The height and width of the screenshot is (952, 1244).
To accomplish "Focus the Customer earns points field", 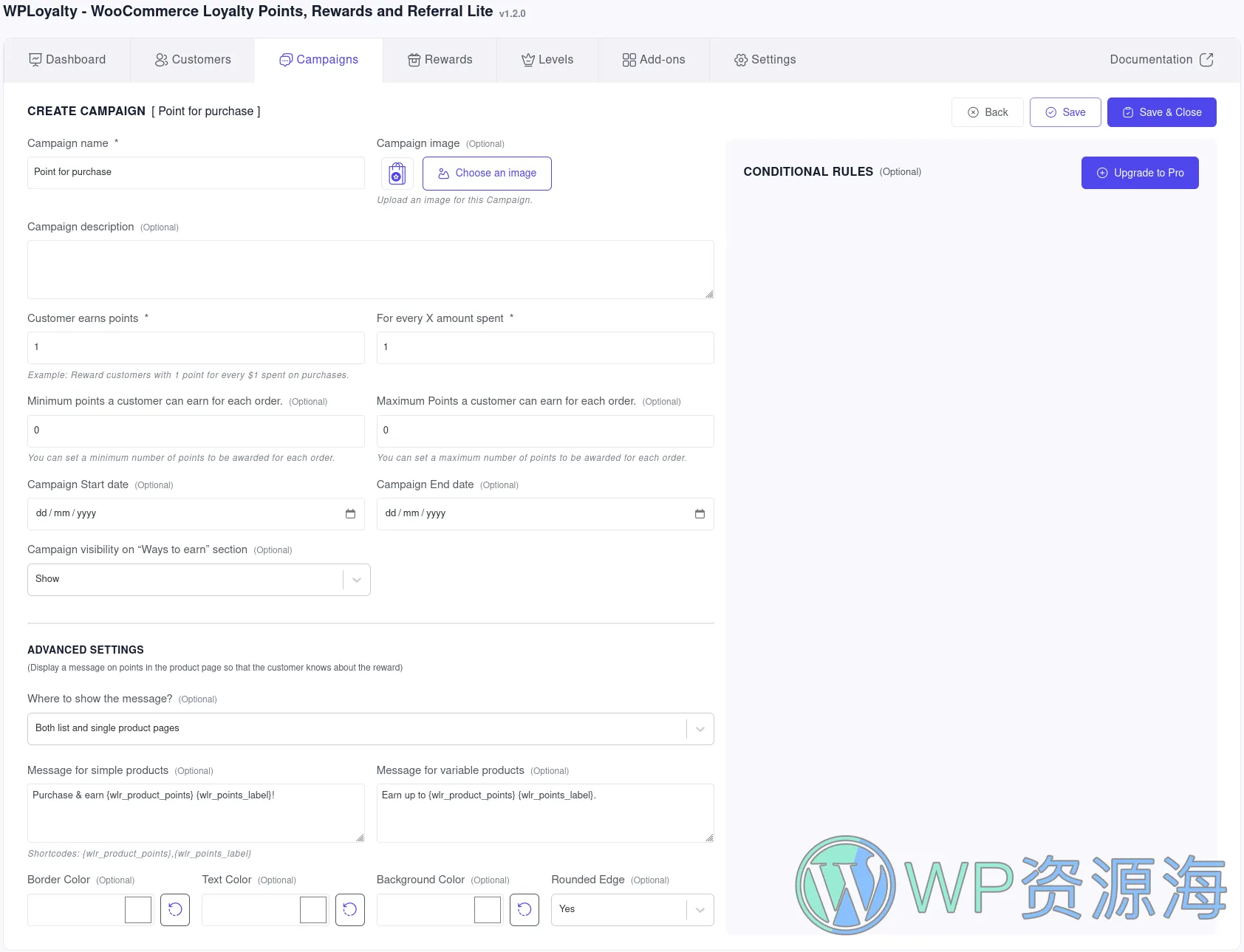I will pyautogui.click(x=196, y=348).
